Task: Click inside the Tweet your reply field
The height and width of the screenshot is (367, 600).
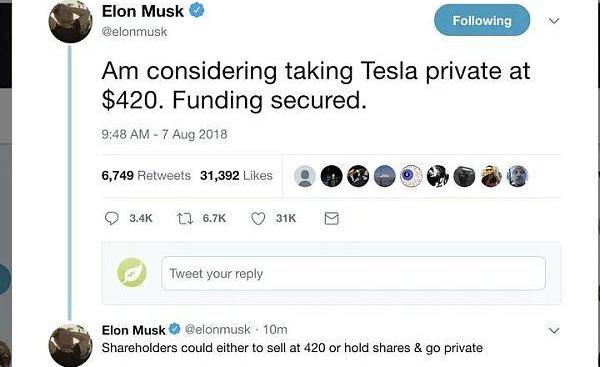Action: point(353,273)
